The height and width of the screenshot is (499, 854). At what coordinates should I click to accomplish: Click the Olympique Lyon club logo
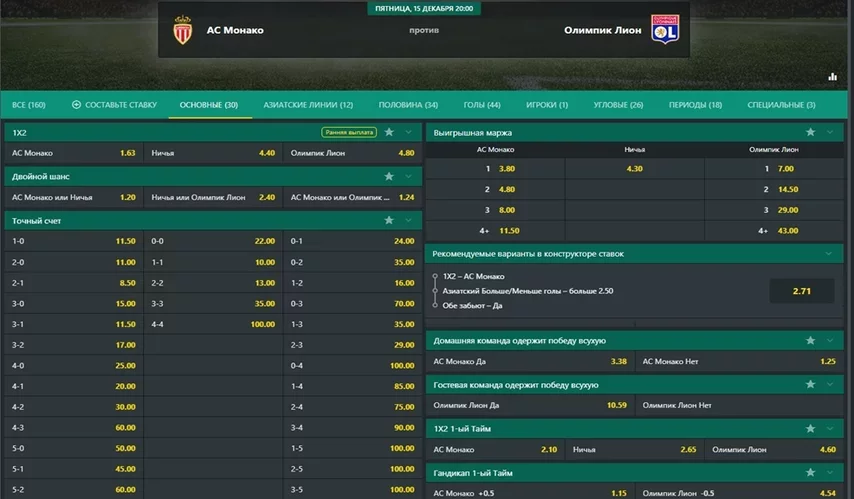(x=665, y=29)
